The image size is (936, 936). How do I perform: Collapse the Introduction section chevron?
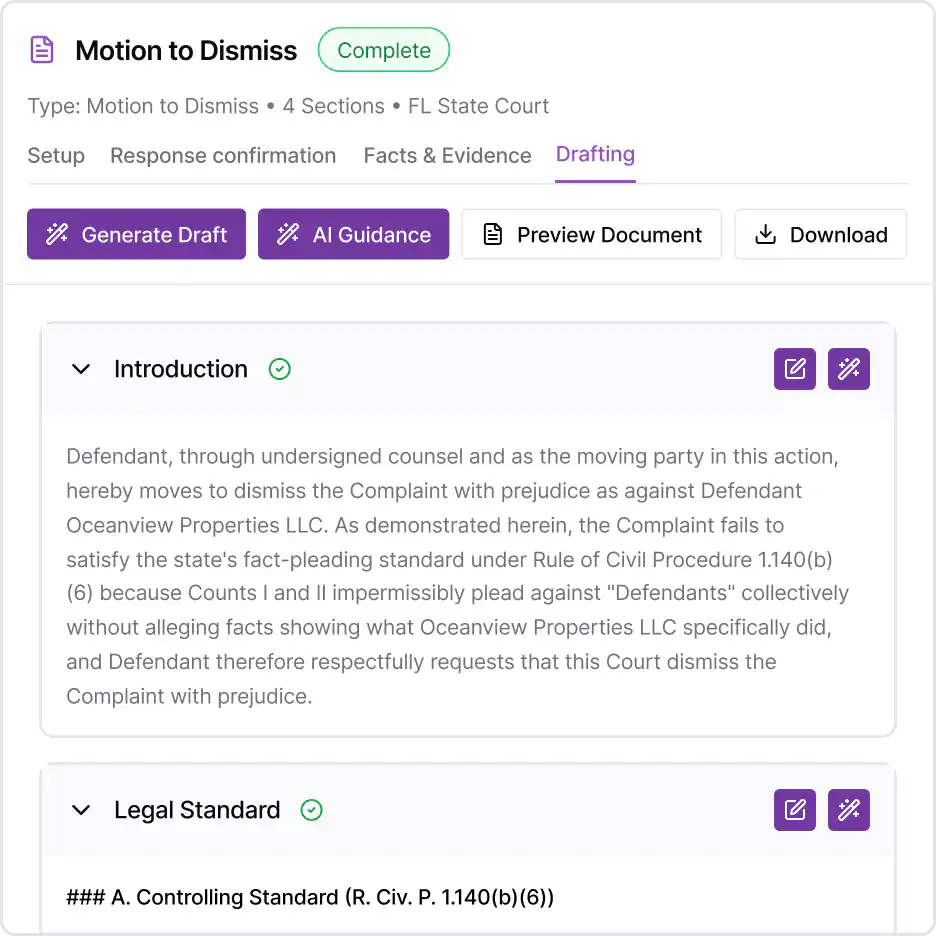(x=81, y=369)
